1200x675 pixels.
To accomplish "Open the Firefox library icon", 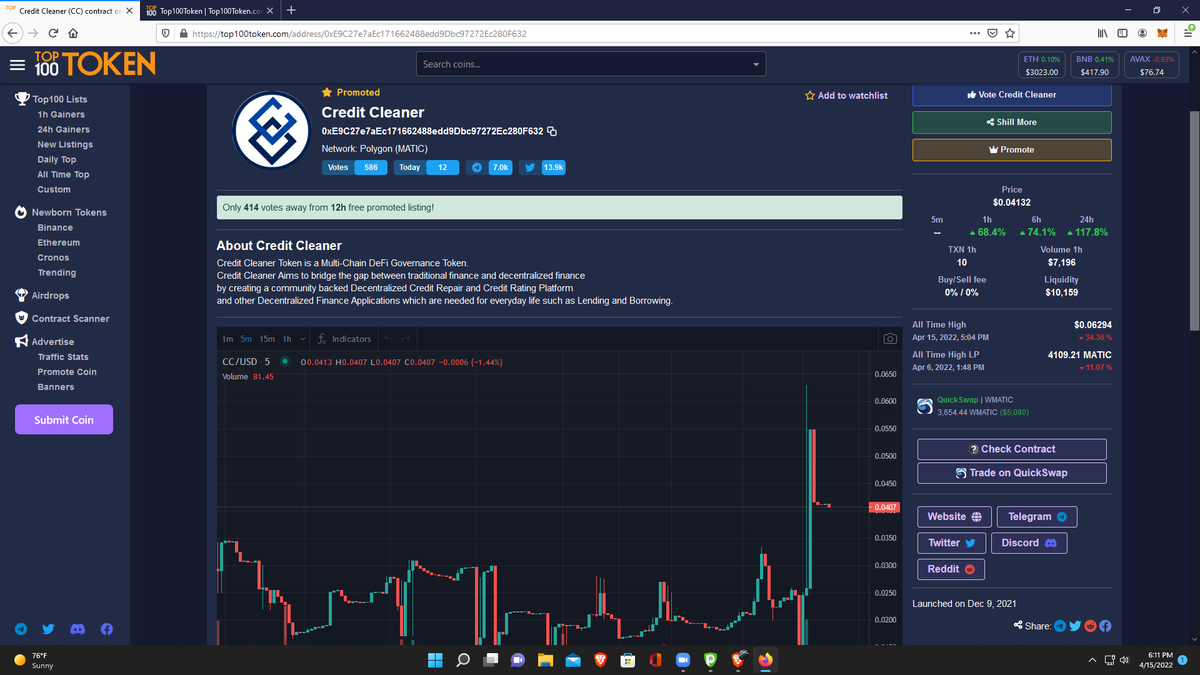I will 1101,33.
